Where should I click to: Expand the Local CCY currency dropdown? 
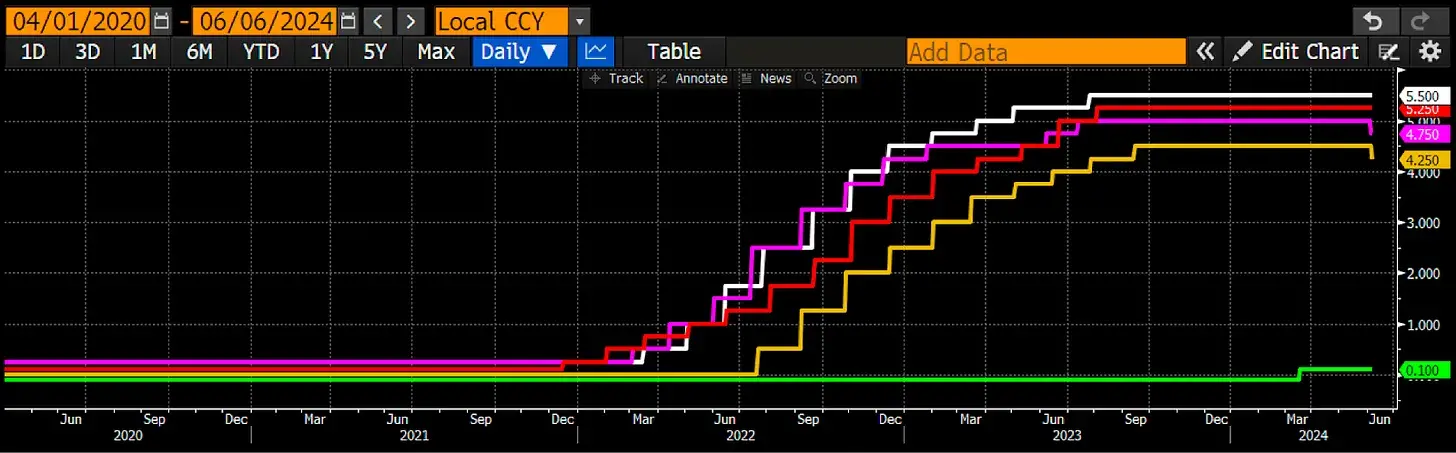point(512,20)
